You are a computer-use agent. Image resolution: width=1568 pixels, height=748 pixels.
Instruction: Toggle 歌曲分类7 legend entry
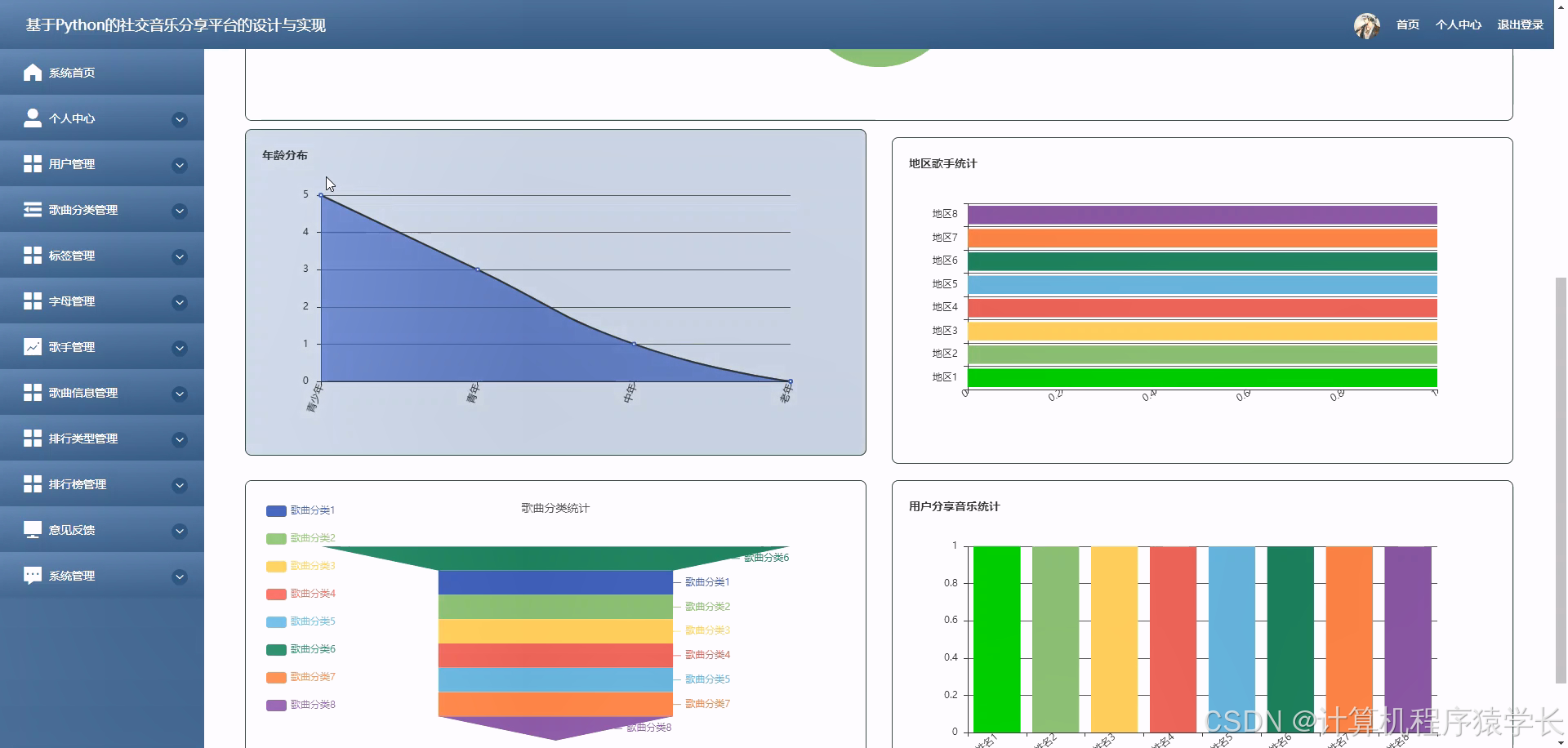click(x=301, y=677)
